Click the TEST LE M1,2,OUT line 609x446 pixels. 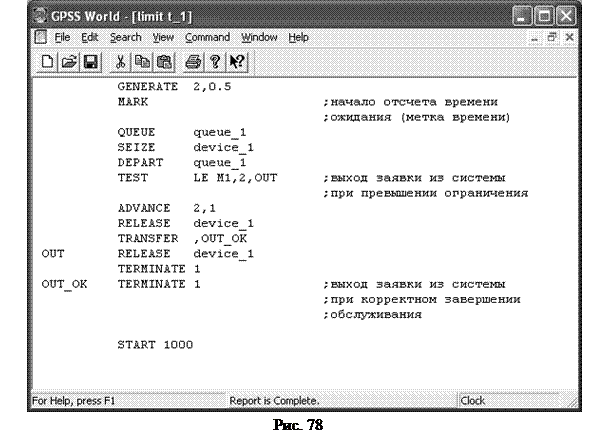point(197,178)
